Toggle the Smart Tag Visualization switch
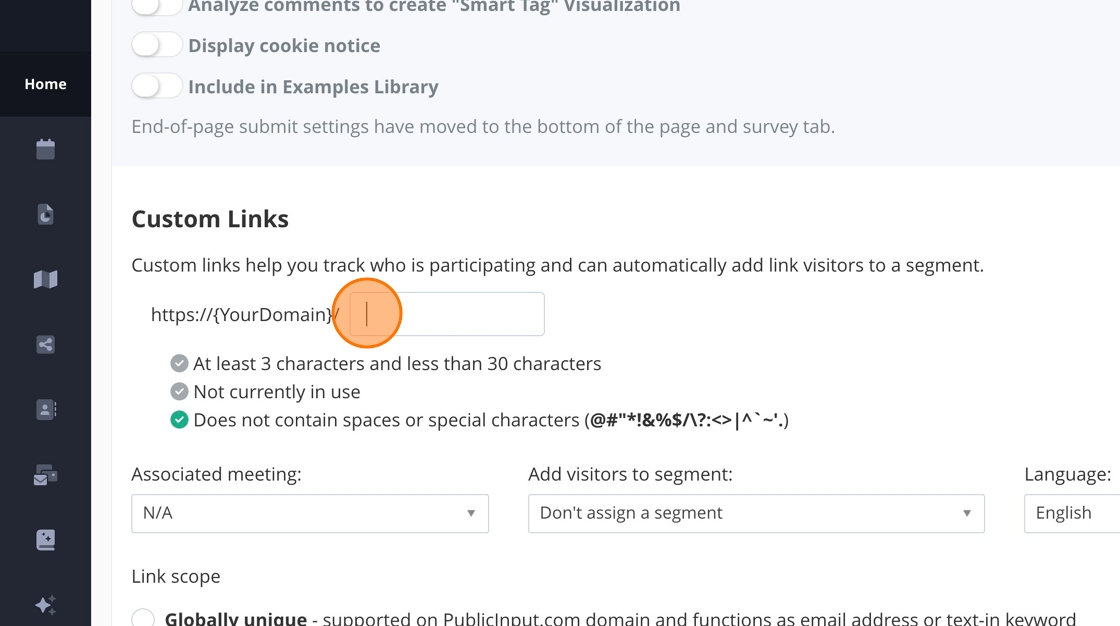1120x626 pixels. pos(157,6)
